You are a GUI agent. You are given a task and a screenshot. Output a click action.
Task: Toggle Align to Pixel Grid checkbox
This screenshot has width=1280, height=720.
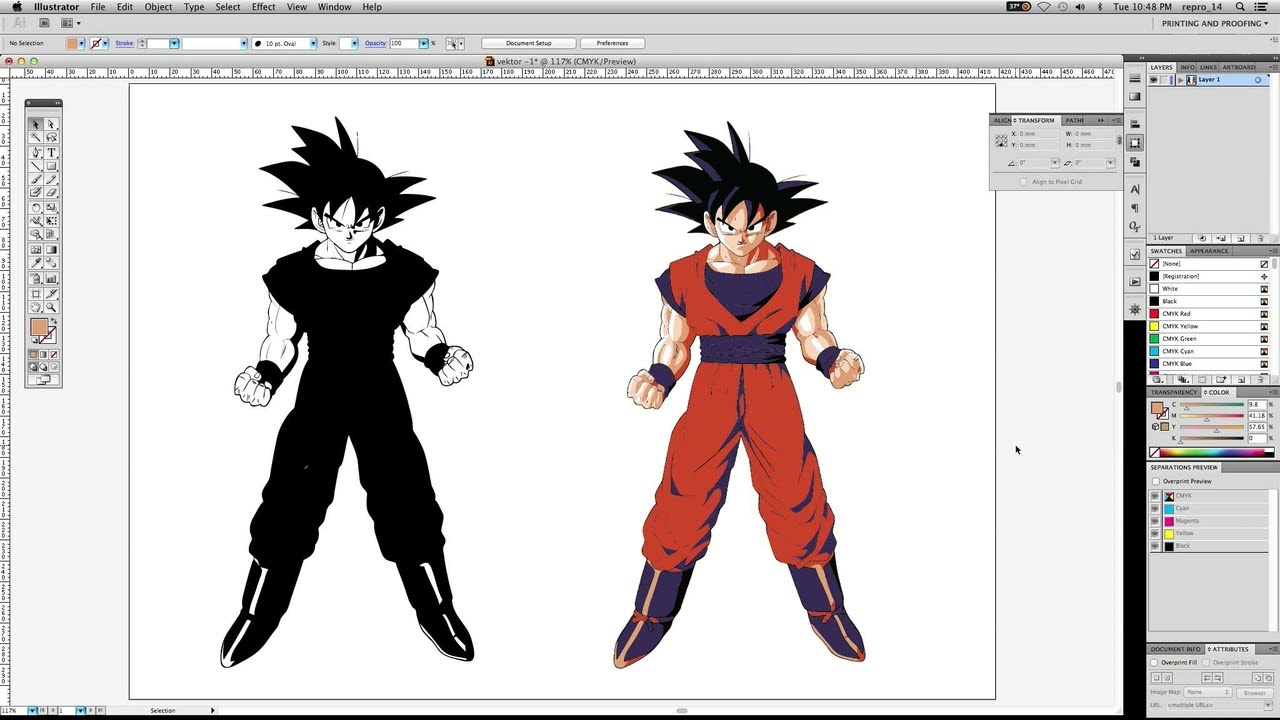1023,182
